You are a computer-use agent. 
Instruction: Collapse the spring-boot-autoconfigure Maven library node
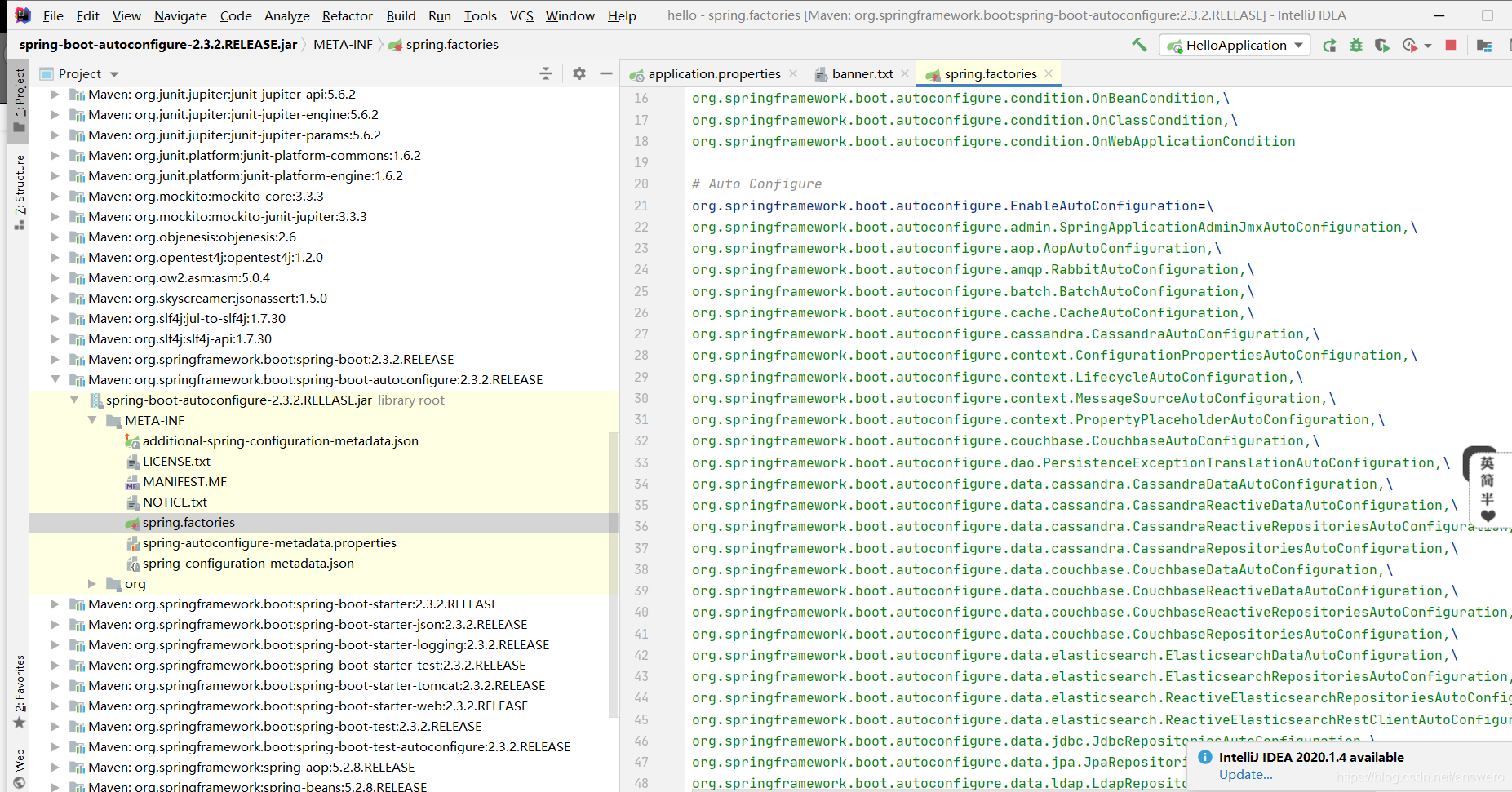click(x=55, y=379)
